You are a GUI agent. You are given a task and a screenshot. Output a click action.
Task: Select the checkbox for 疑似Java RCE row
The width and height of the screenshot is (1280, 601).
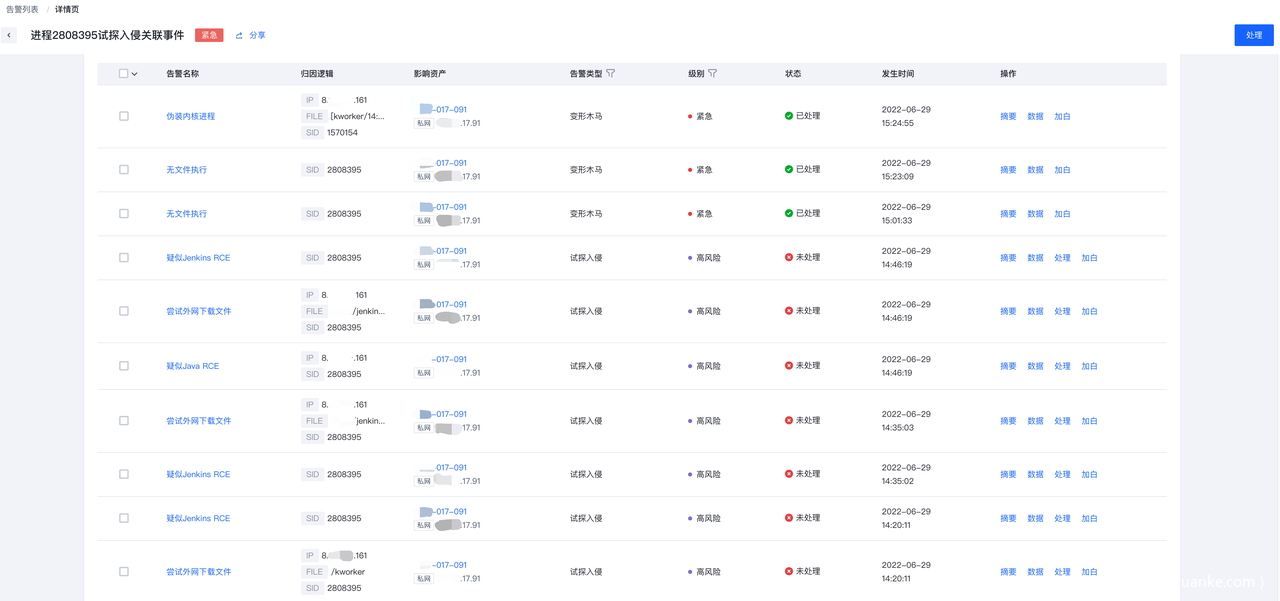(124, 366)
